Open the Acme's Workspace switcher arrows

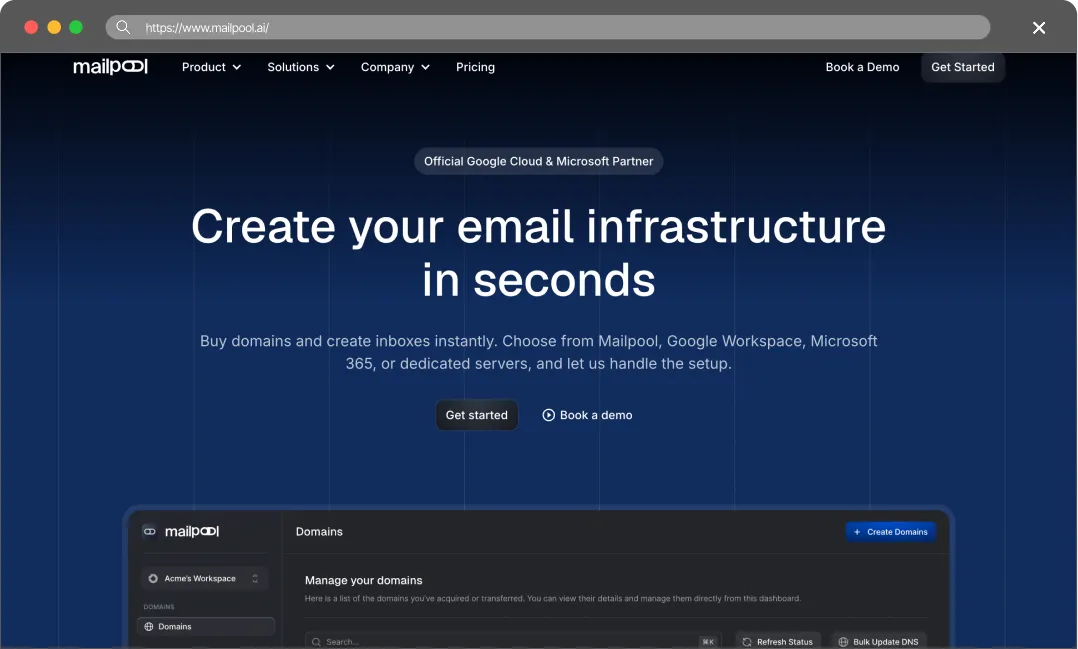pyautogui.click(x=255, y=579)
